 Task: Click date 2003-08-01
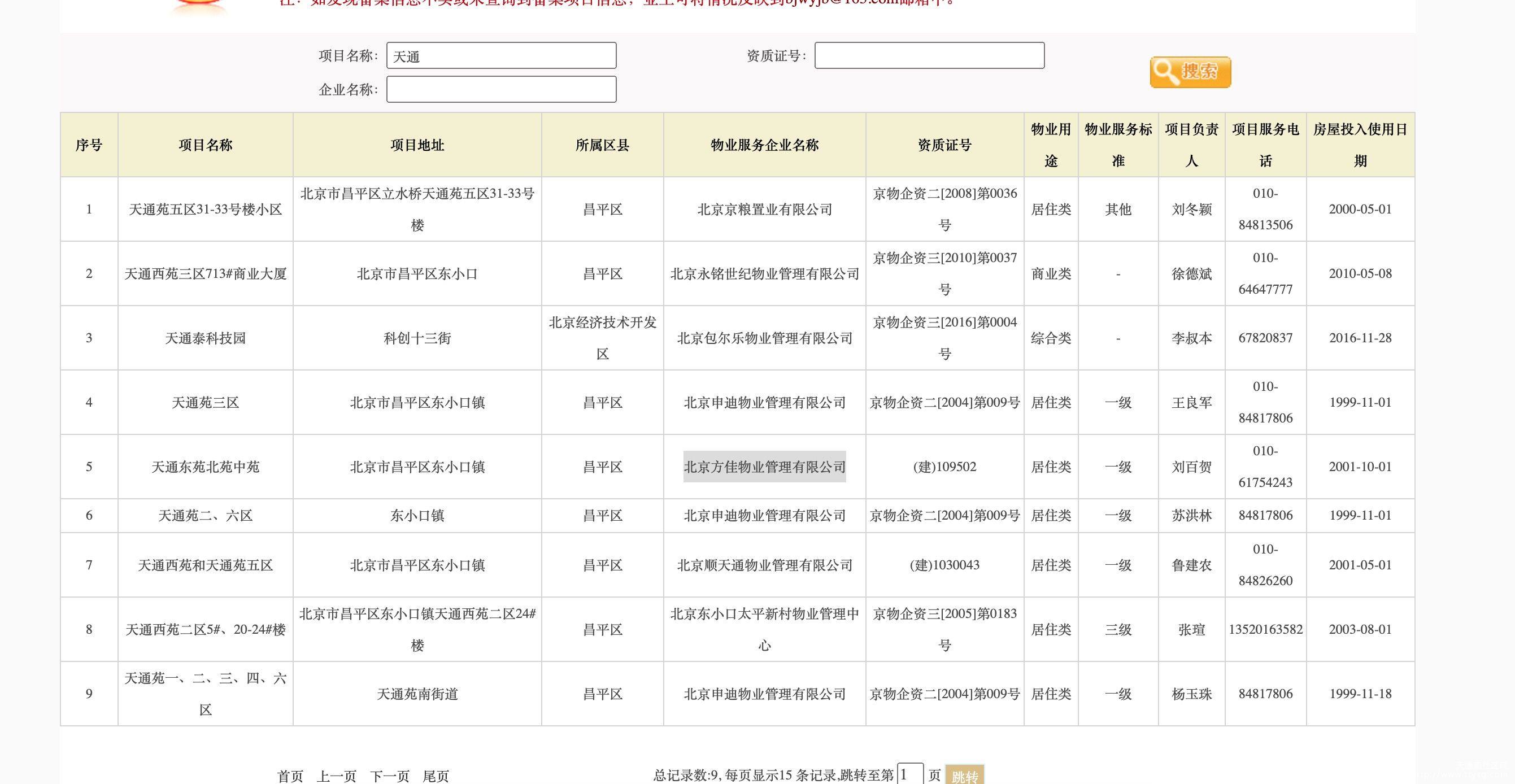(x=1360, y=629)
